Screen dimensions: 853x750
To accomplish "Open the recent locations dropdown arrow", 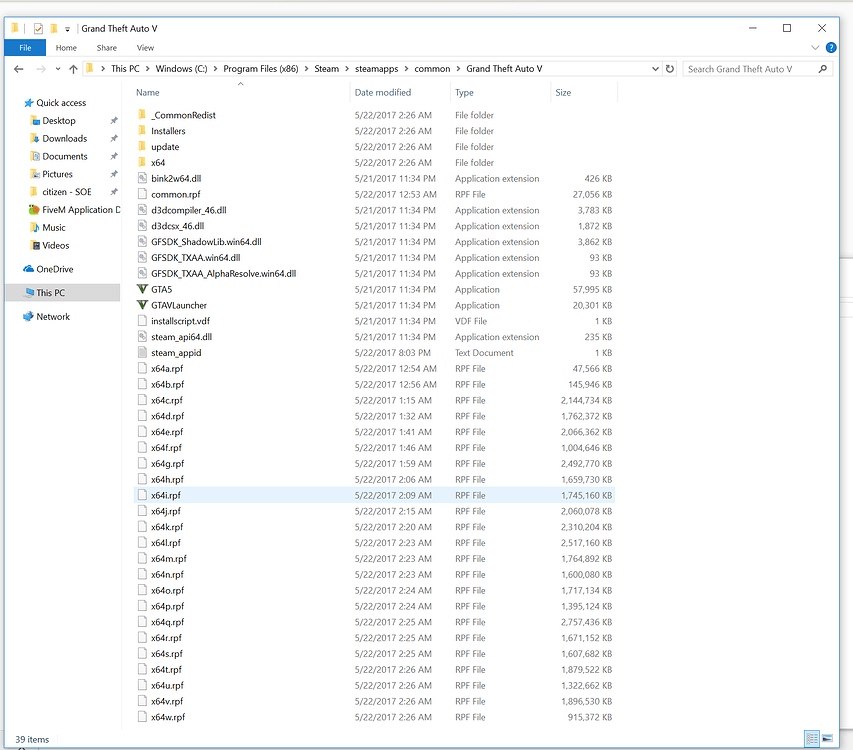I will 58,69.
